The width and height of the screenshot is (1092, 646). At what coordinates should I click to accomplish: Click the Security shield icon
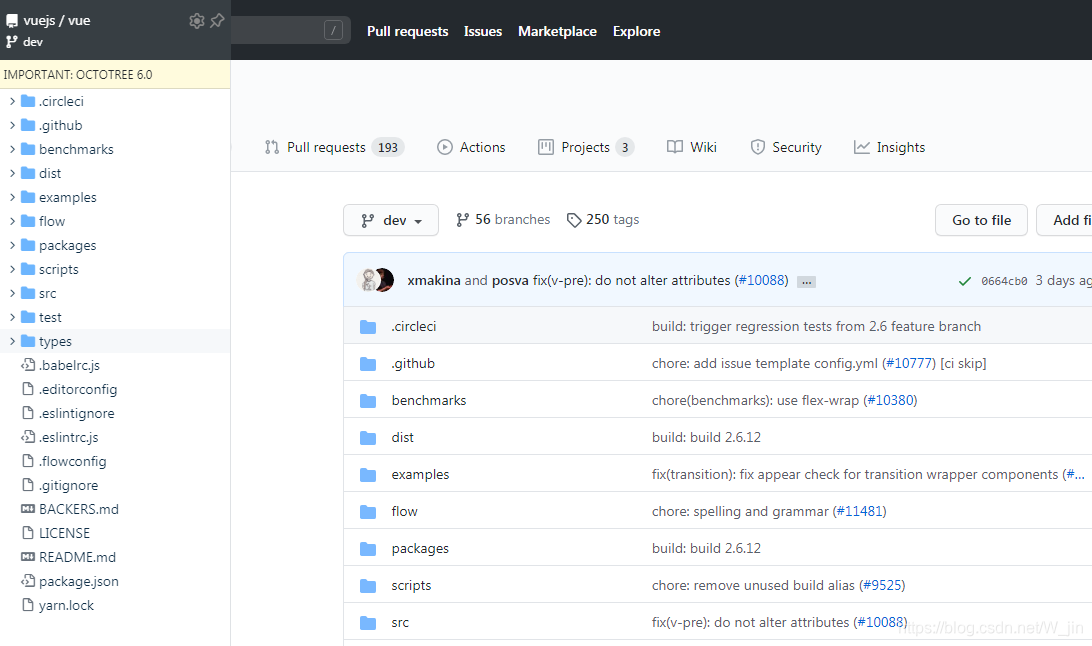(758, 148)
